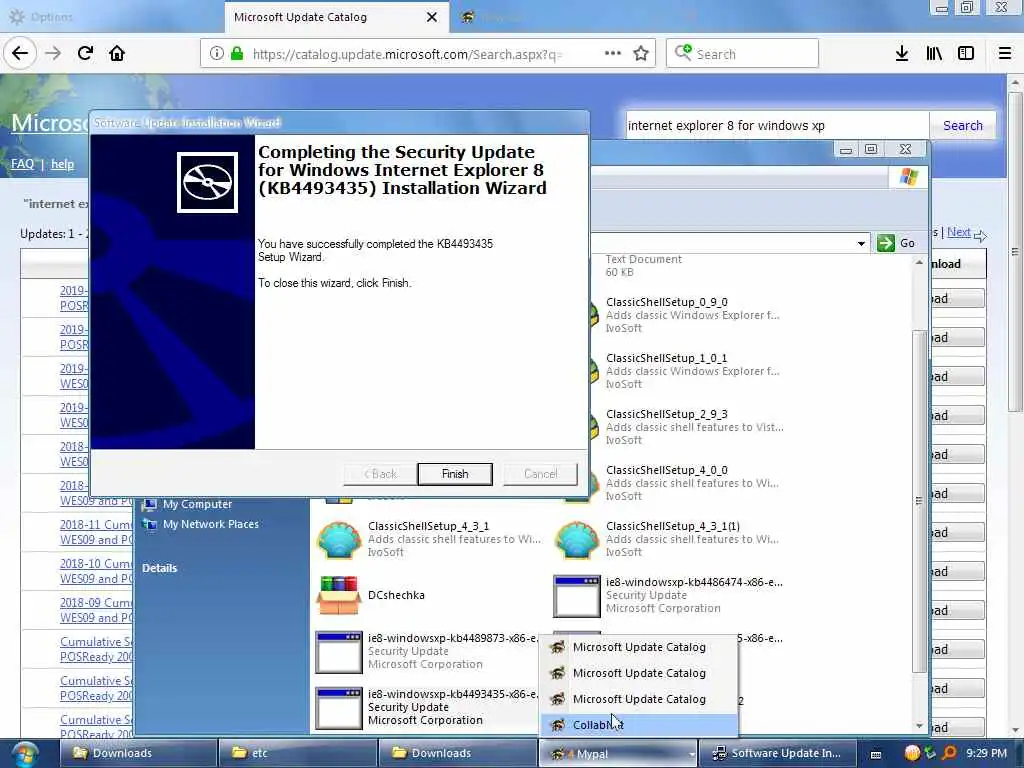Image resolution: width=1024 pixels, height=768 pixels.
Task: Open Mypal taskbar group button
Action: (x=618, y=754)
